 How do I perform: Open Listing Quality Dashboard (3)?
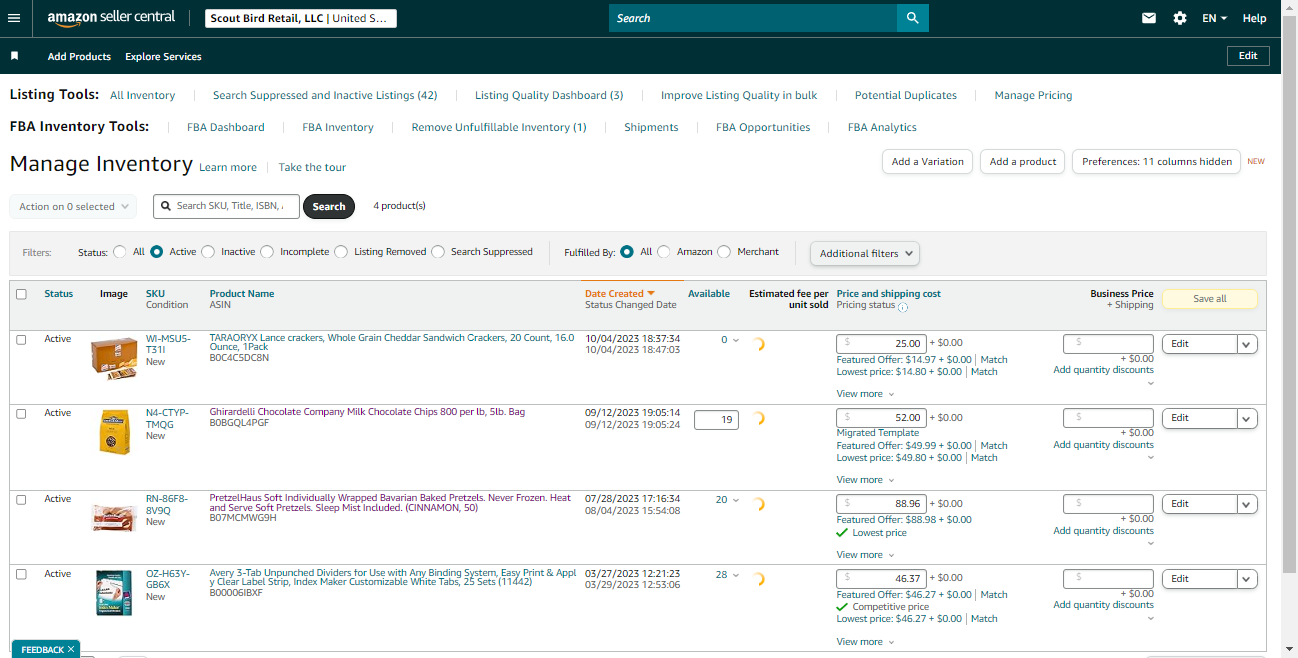549,95
